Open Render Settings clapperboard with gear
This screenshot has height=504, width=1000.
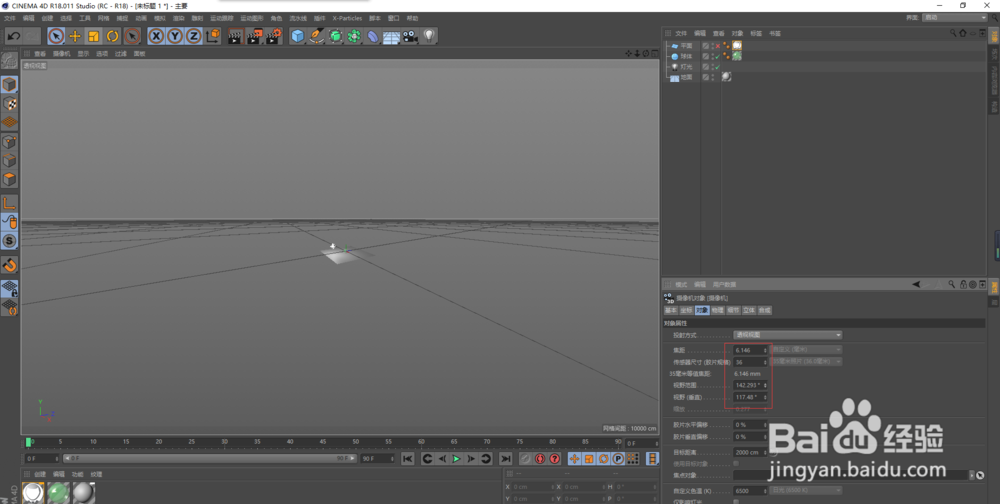click(x=274, y=36)
